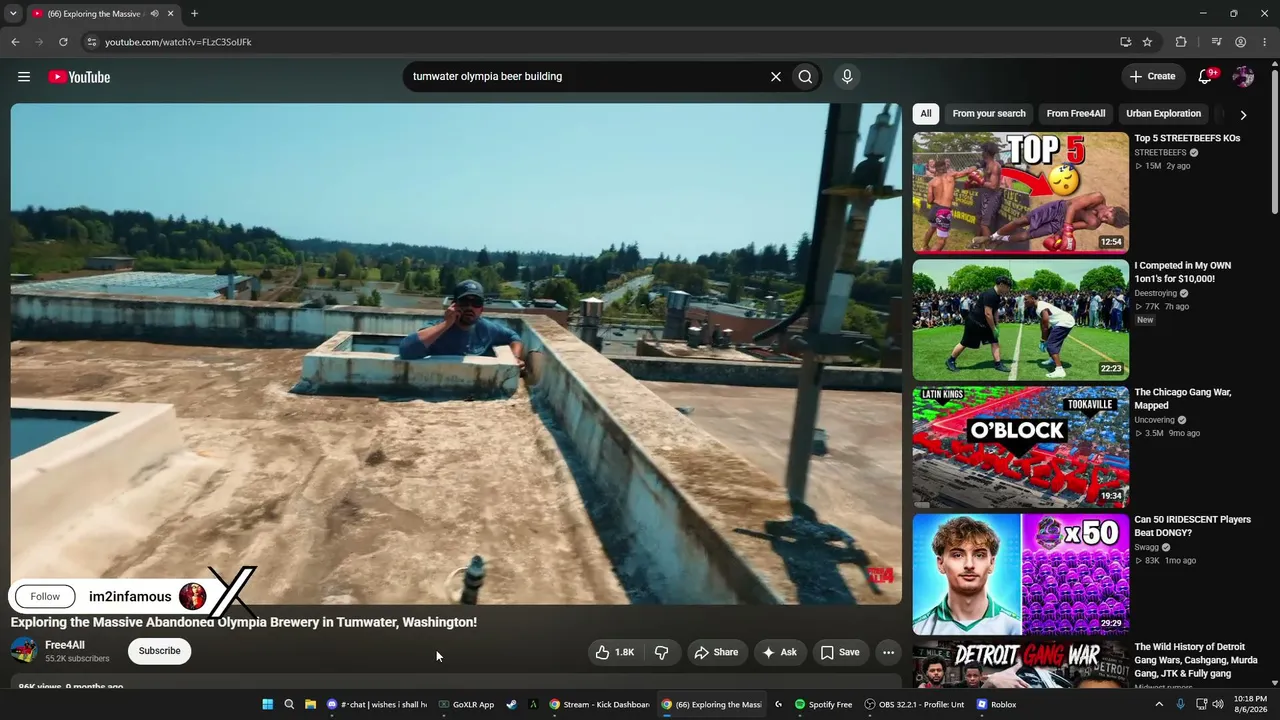Reload the page in Chrome
The height and width of the screenshot is (720, 1280).
pyautogui.click(x=63, y=42)
